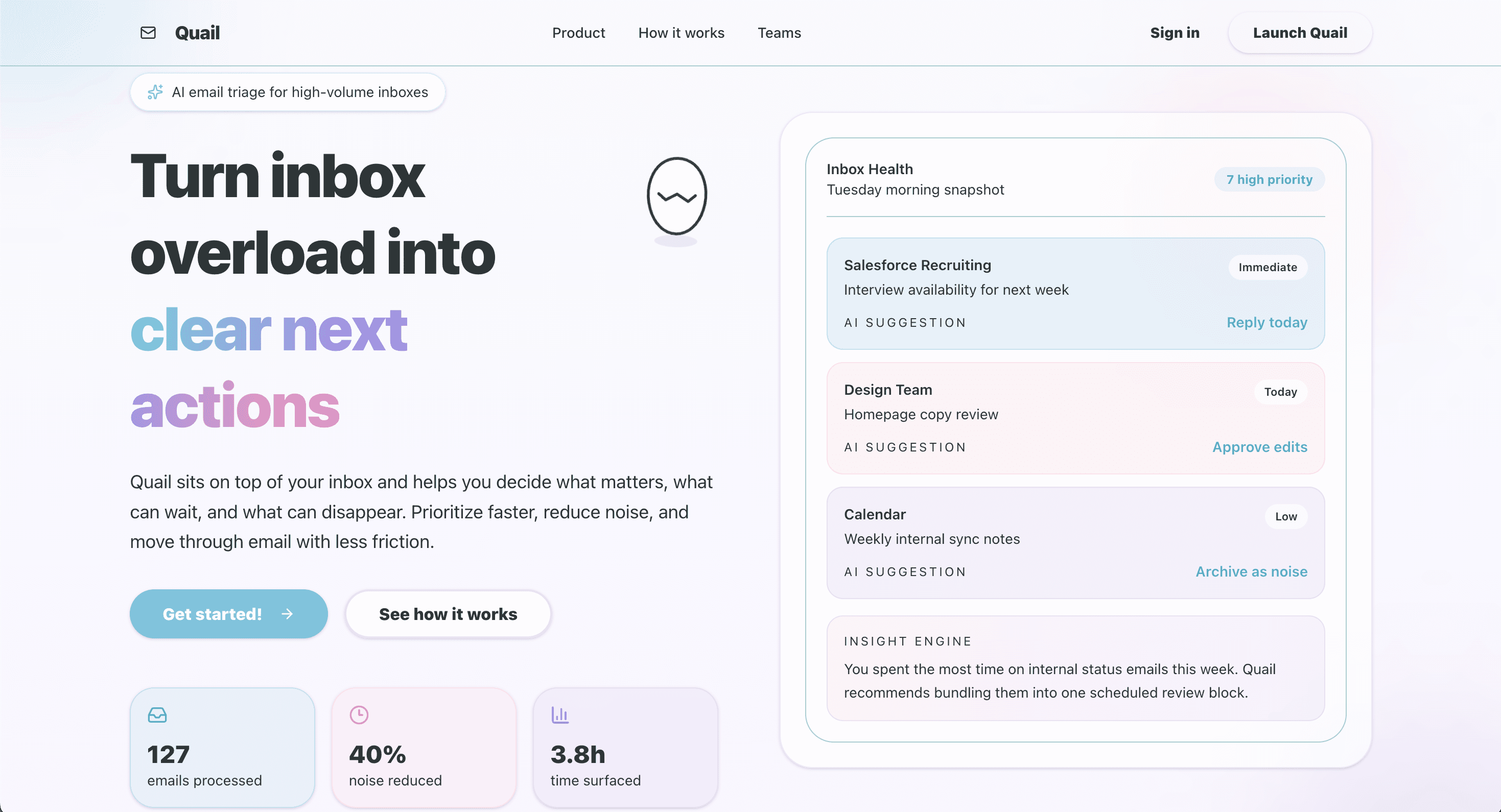This screenshot has width=1501, height=812.
Task: Open the Teams navigation link
Action: [x=779, y=33]
